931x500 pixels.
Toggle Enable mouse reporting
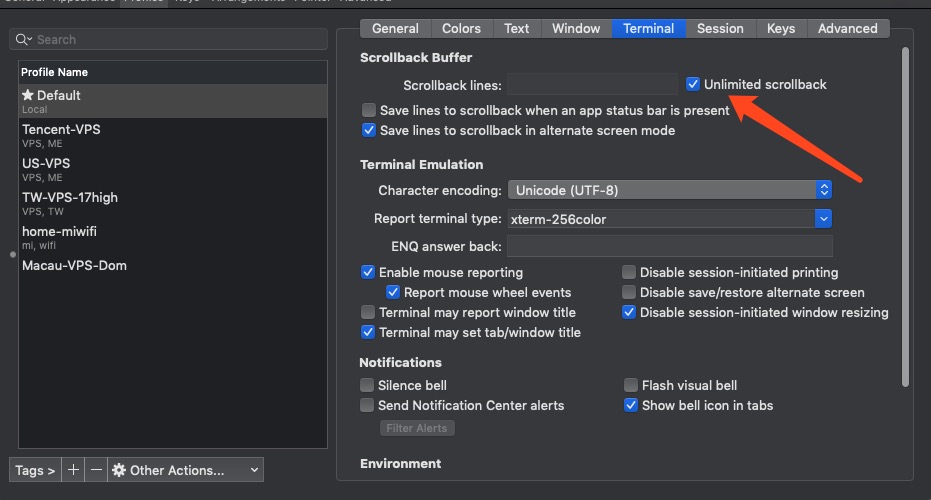(368, 272)
